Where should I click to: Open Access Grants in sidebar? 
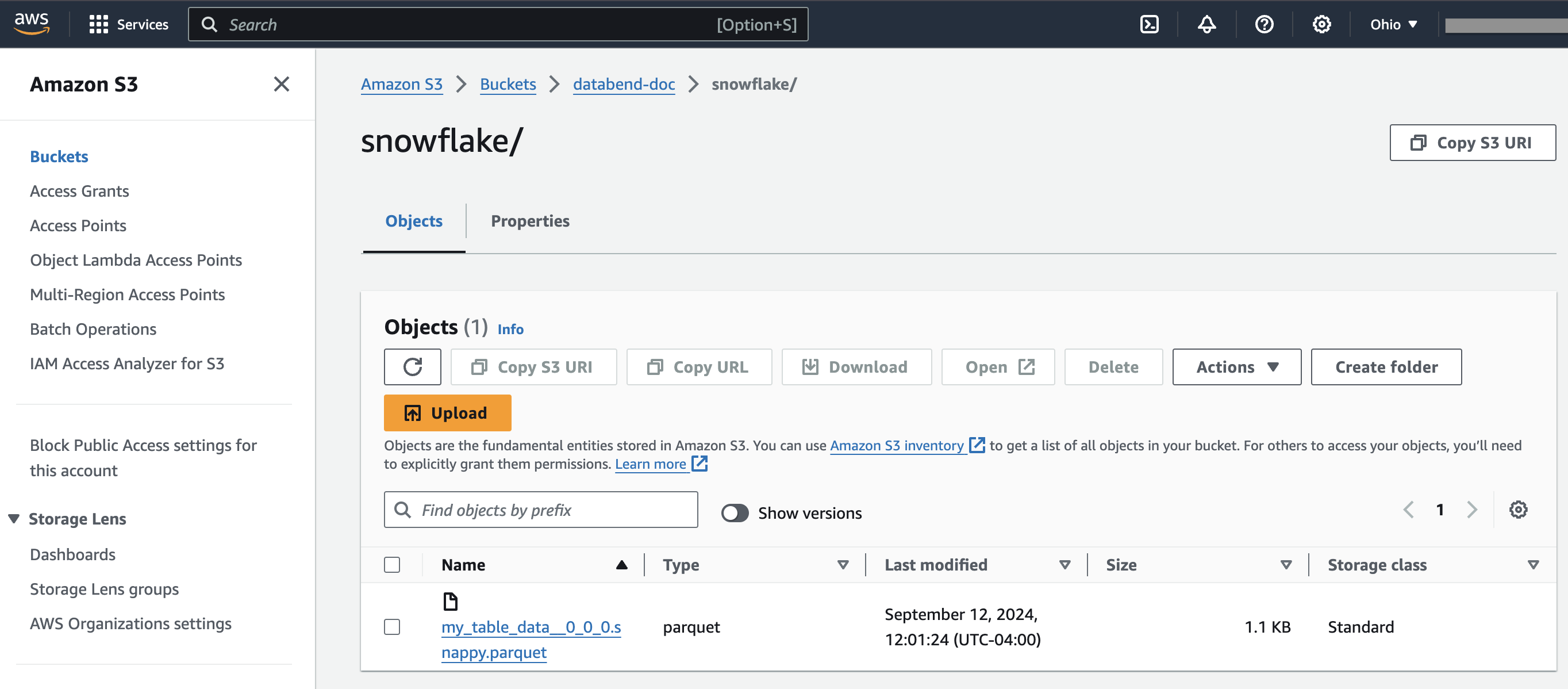(80, 192)
